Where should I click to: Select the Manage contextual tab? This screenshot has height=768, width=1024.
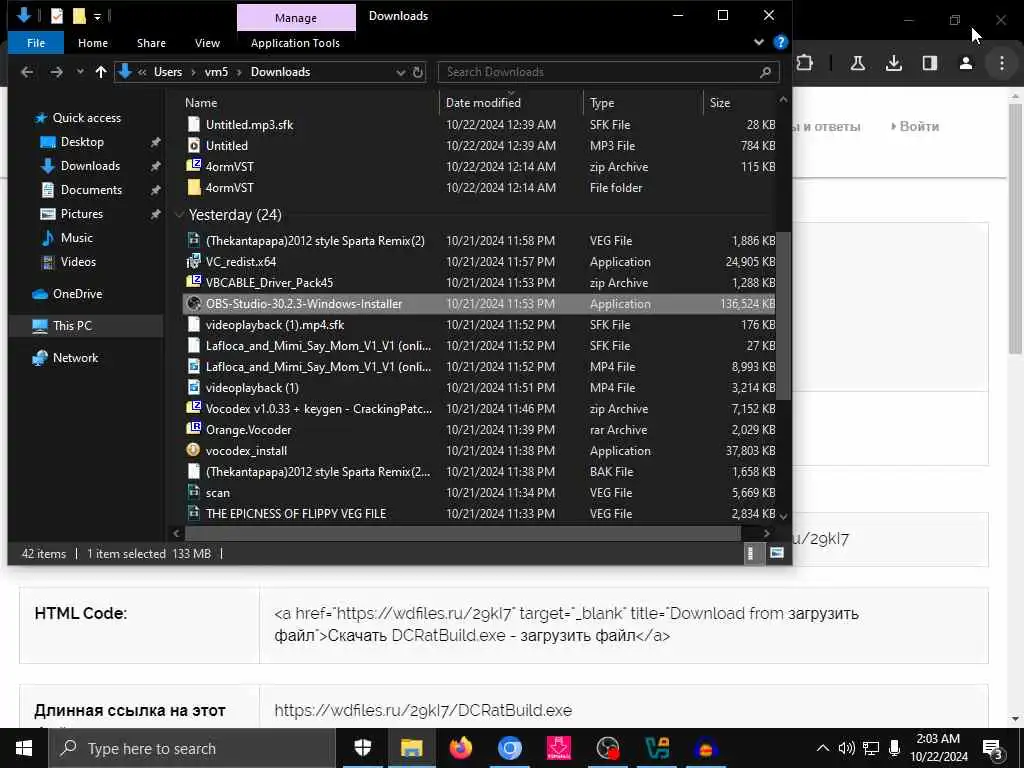[296, 18]
